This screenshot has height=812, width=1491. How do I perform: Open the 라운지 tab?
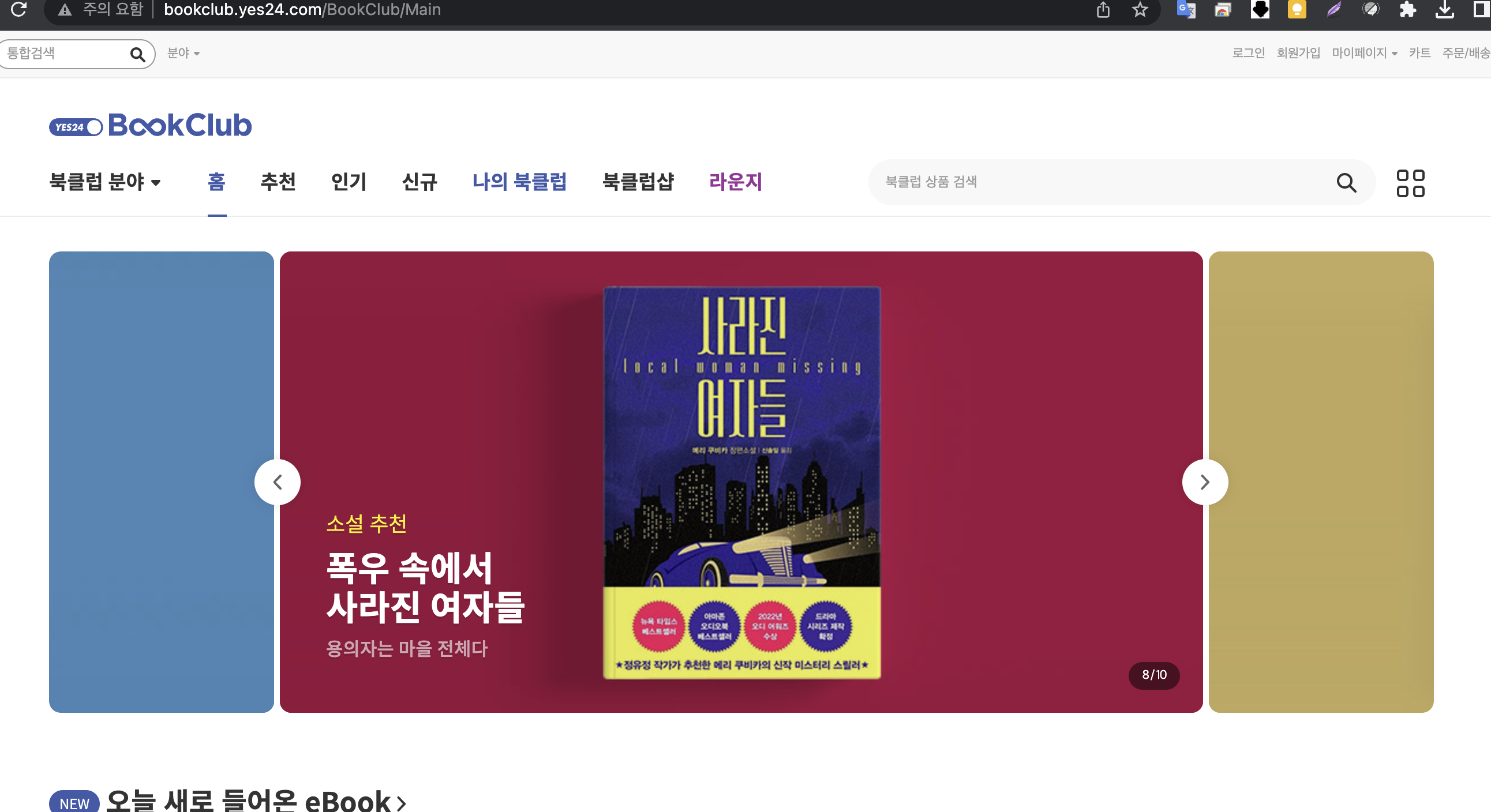(x=735, y=182)
